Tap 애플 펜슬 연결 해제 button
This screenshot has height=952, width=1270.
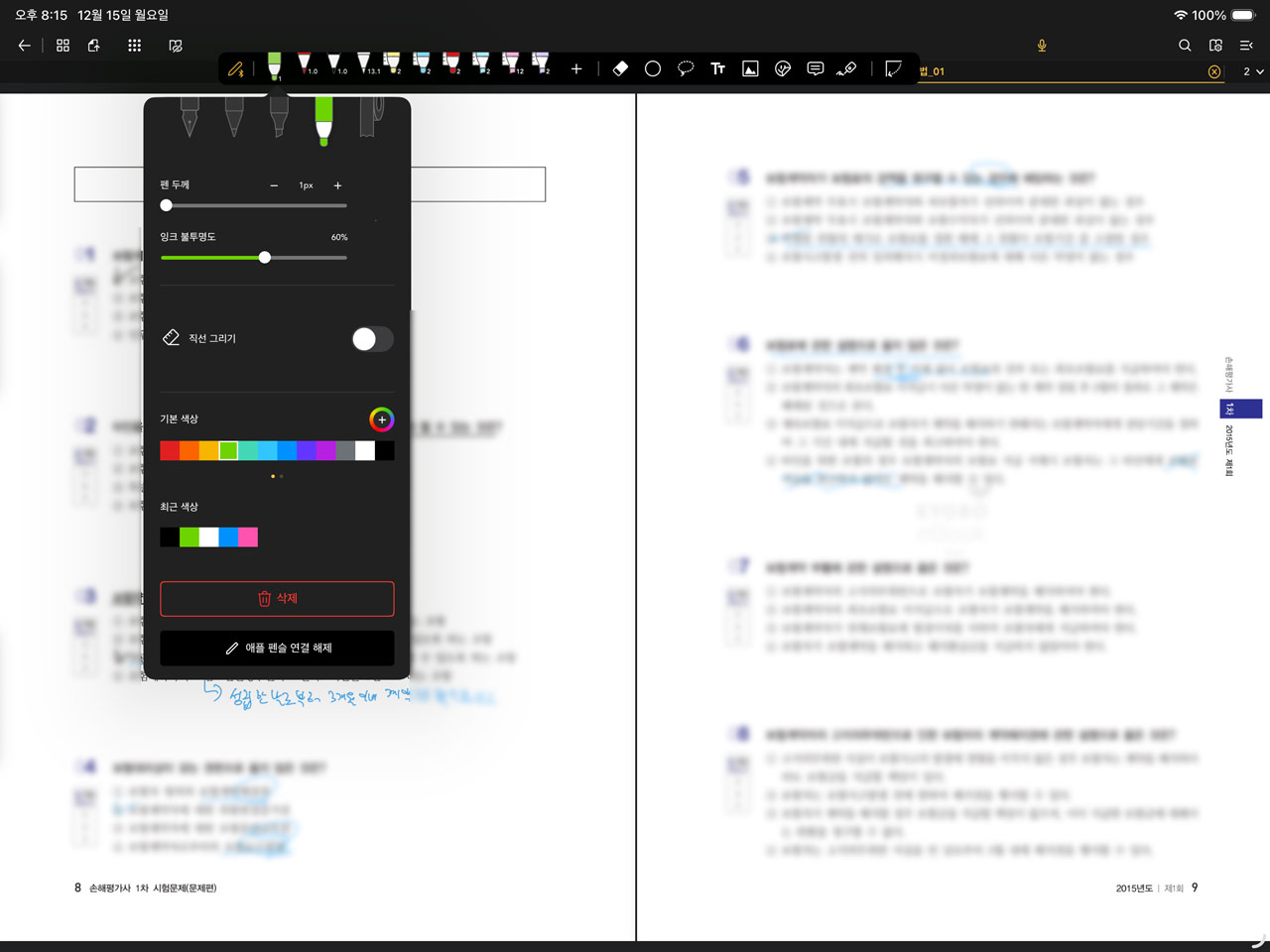(277, 648)
